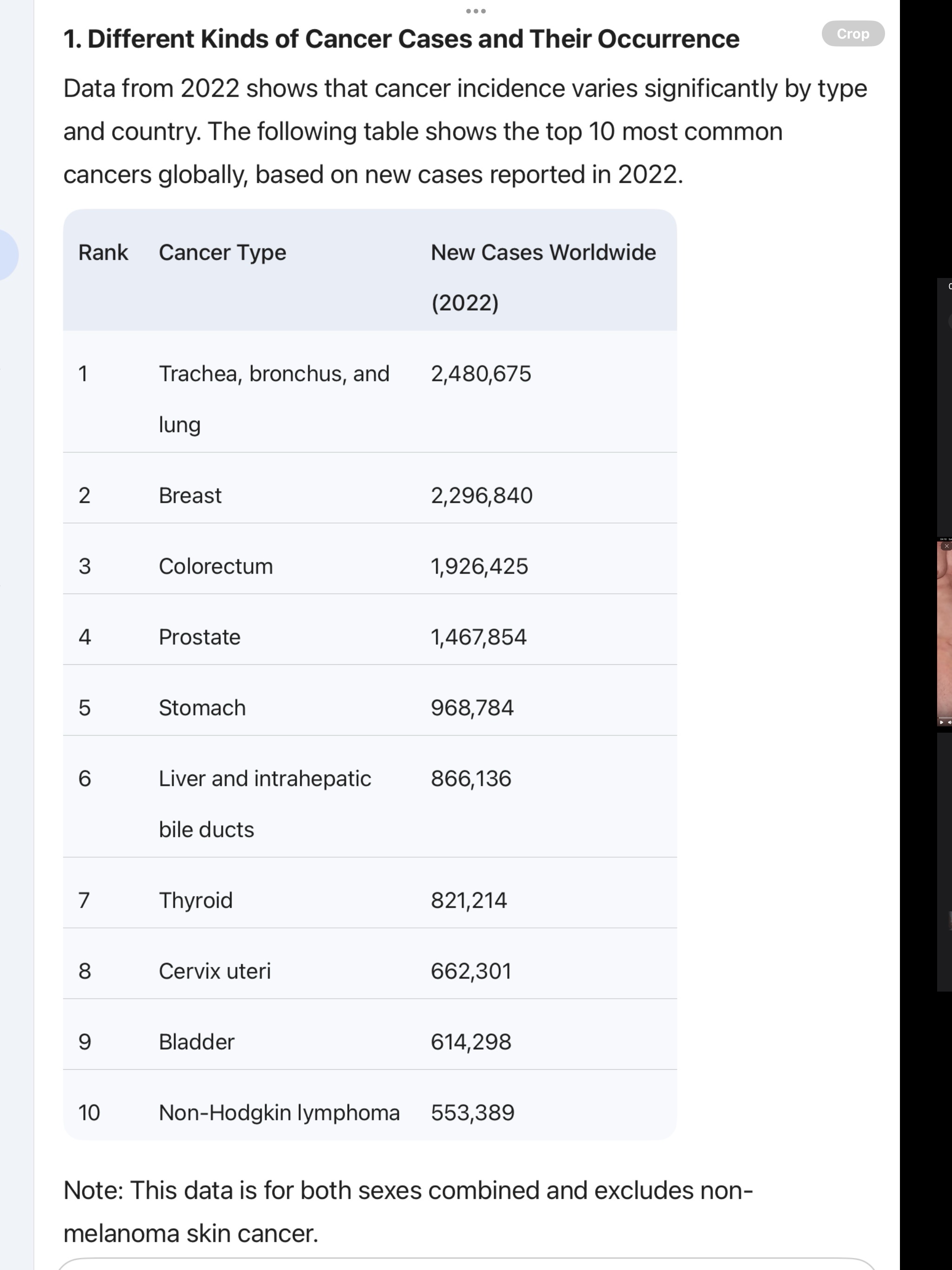Click the "Breast" cancer type cell
The image size is (952, 1270).
coord(190,496)
